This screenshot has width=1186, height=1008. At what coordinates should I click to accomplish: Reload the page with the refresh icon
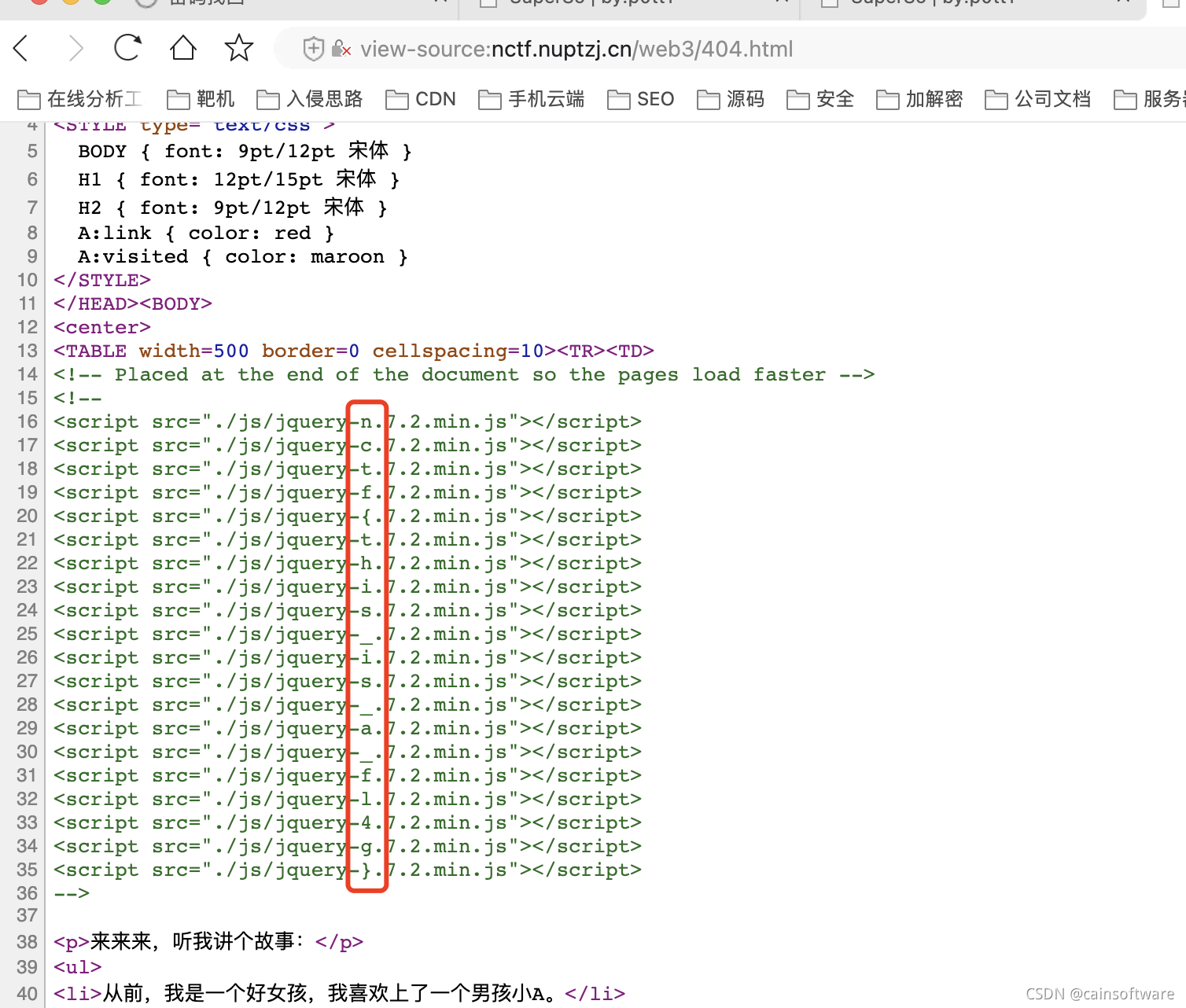tap(127, 48)
